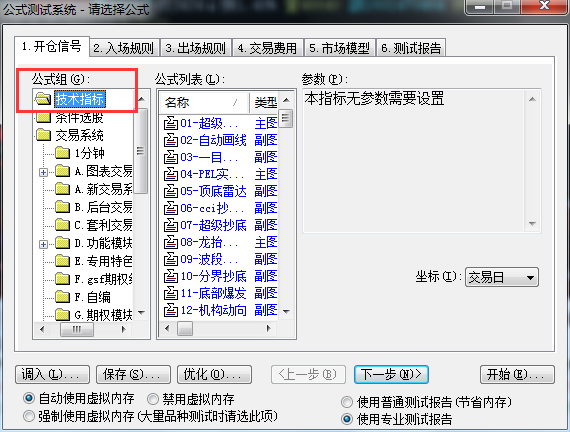Sort by 名称 column header
Screen dimensions: 570x432
click(x=204, y=103)
